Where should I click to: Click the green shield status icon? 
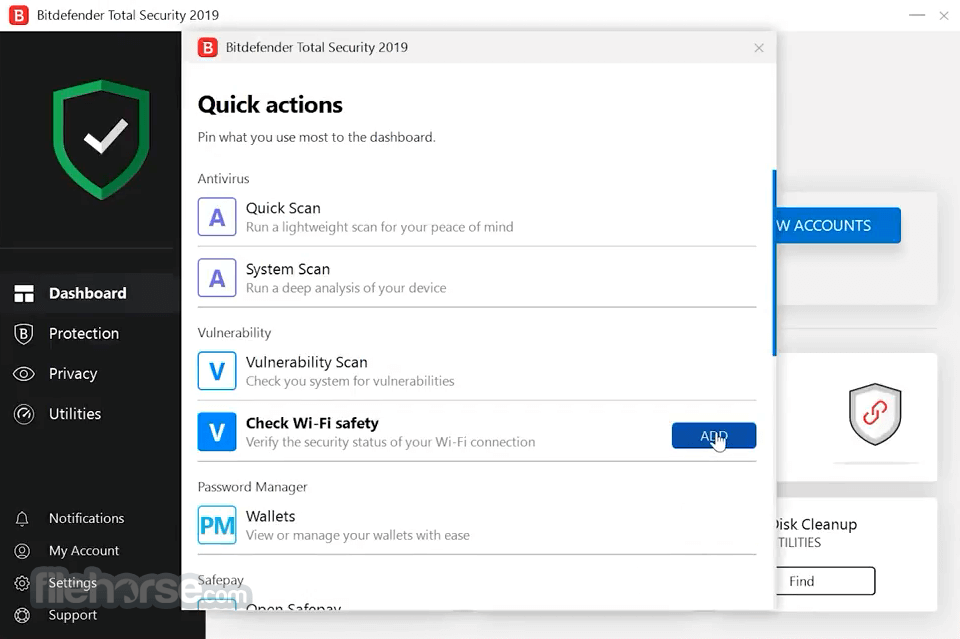tap(102, 140)
